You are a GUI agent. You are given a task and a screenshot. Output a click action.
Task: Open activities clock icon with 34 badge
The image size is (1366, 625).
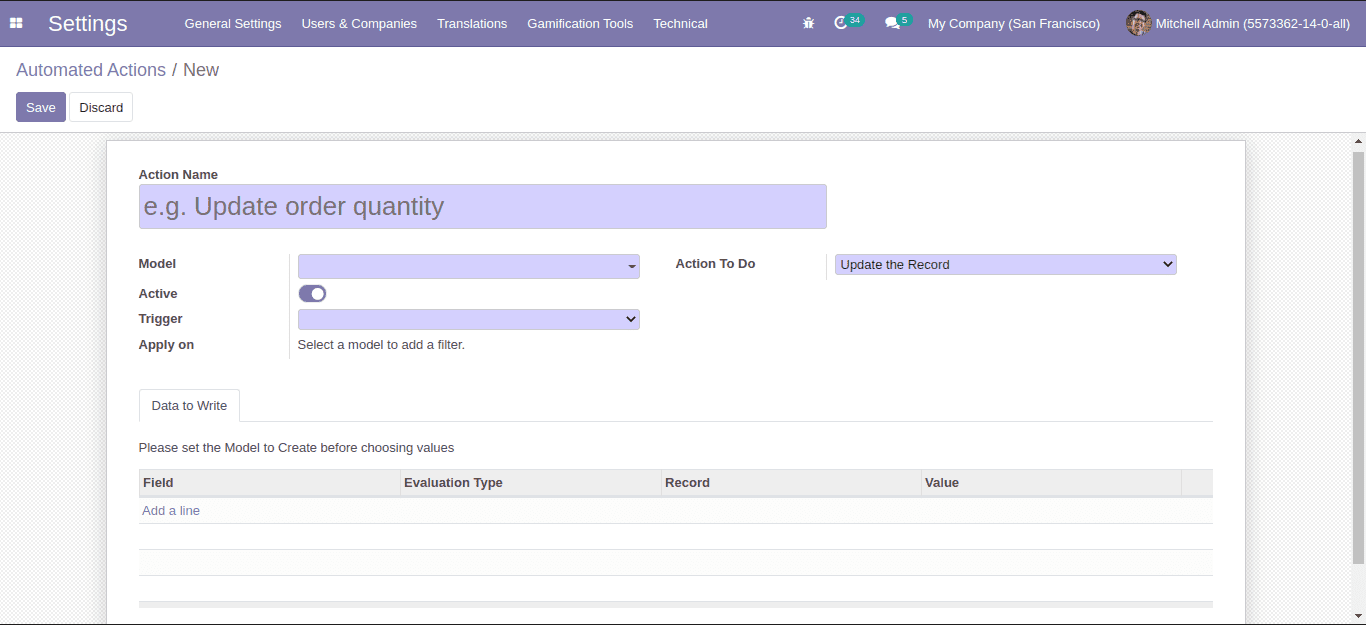[x=847, y=22]
